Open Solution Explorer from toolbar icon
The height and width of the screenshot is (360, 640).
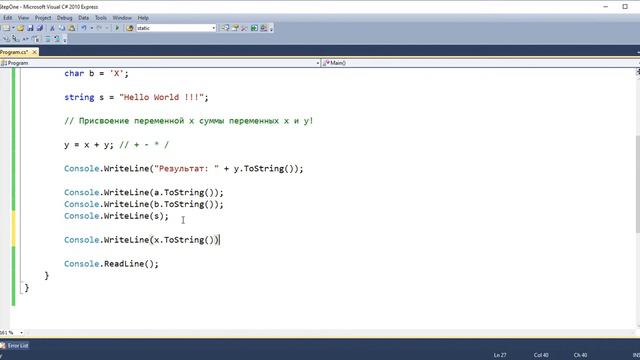(225, 28)
